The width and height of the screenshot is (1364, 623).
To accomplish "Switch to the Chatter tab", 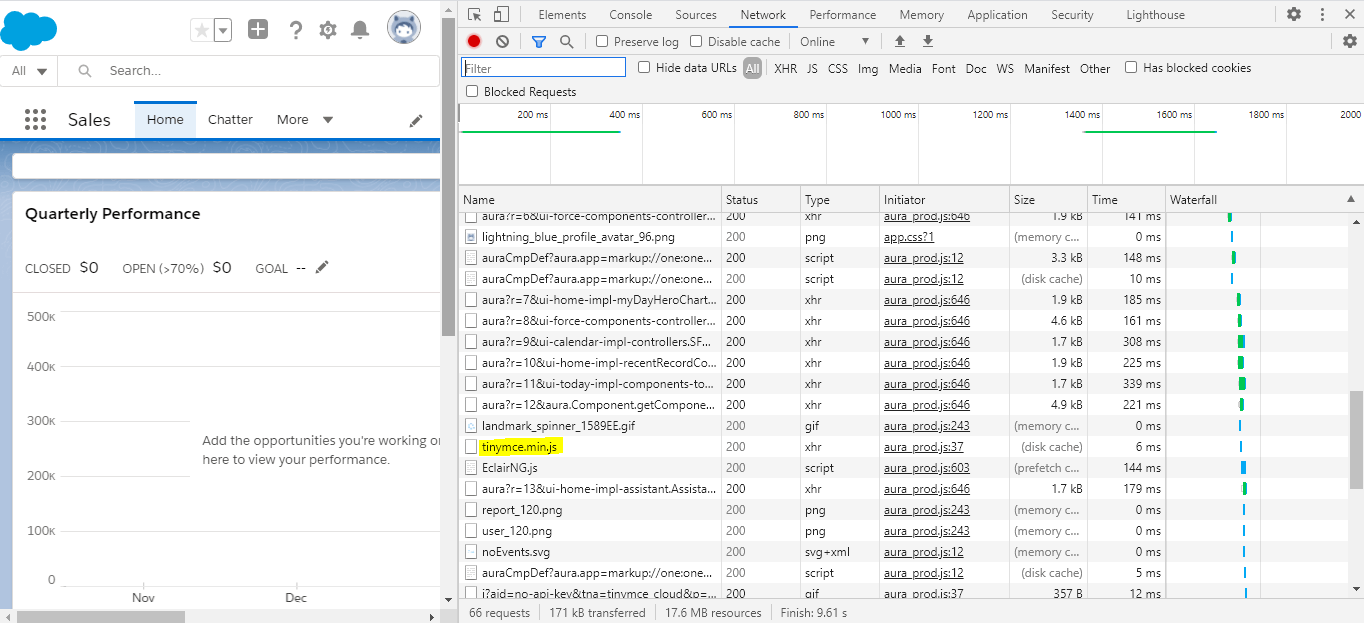I will tap(230, 119).
